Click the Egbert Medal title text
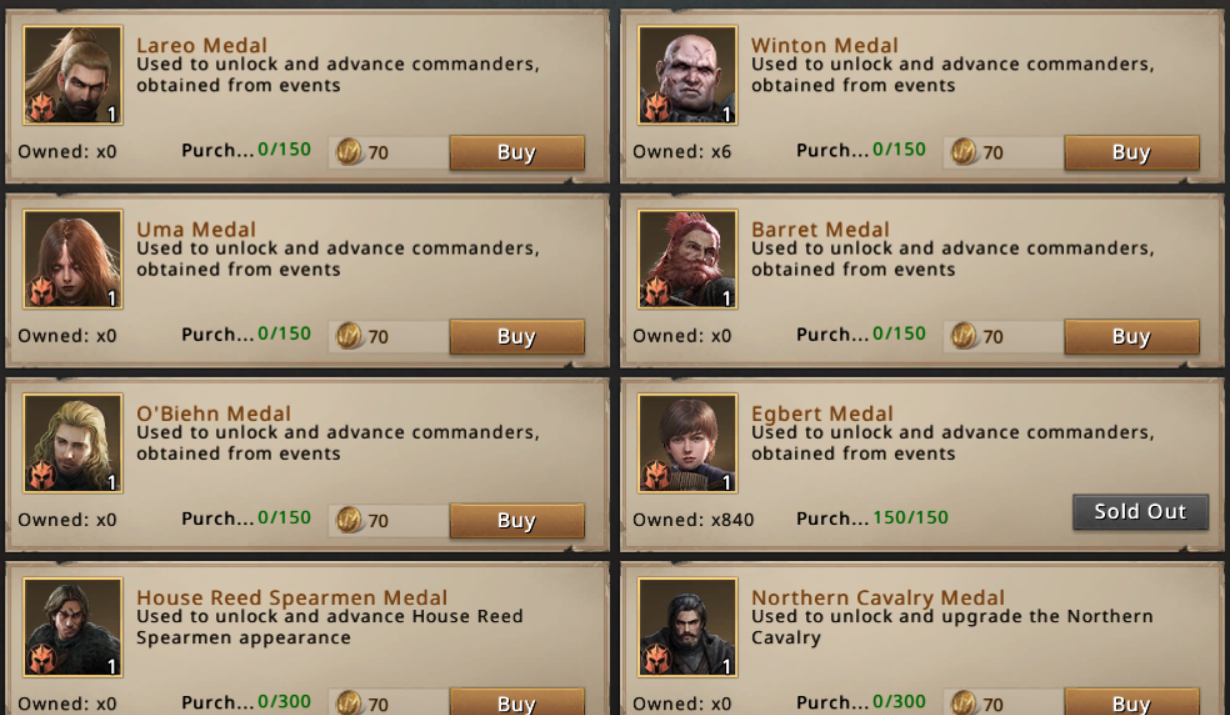1230x715 pixels. (822, 413)
